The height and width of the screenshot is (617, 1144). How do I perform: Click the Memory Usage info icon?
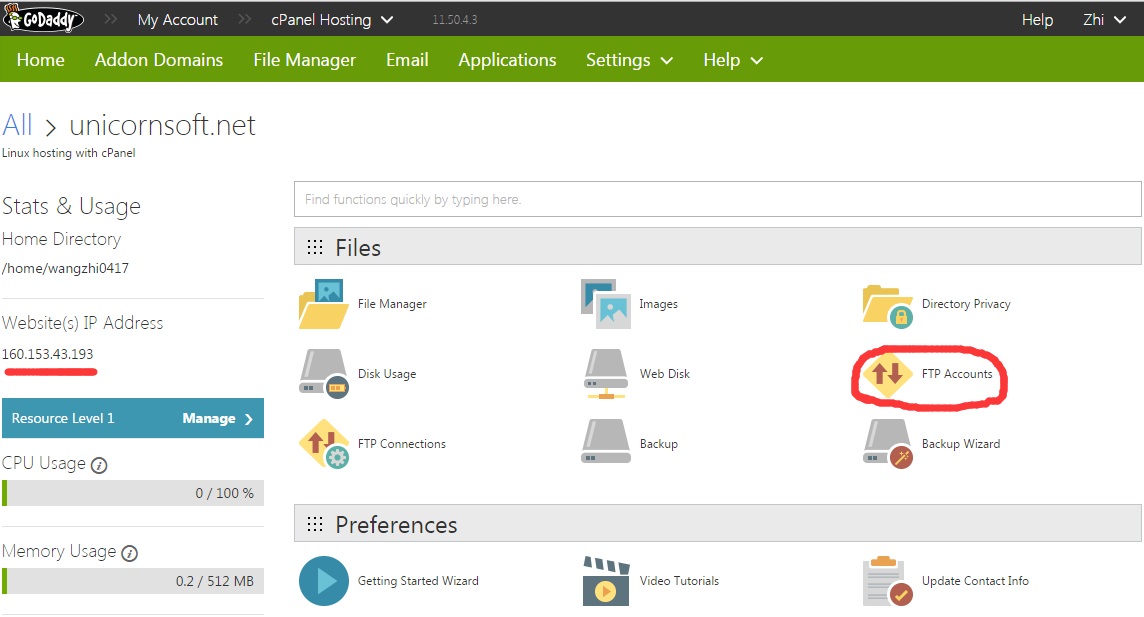click(x=129, y=553)
